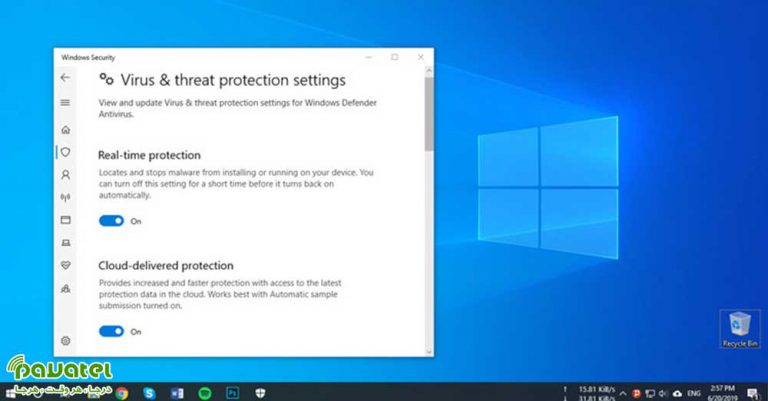Viewport: 768px width, 401px height.
Task: Open the hamburger navigation menu
Action: [65, 103]
